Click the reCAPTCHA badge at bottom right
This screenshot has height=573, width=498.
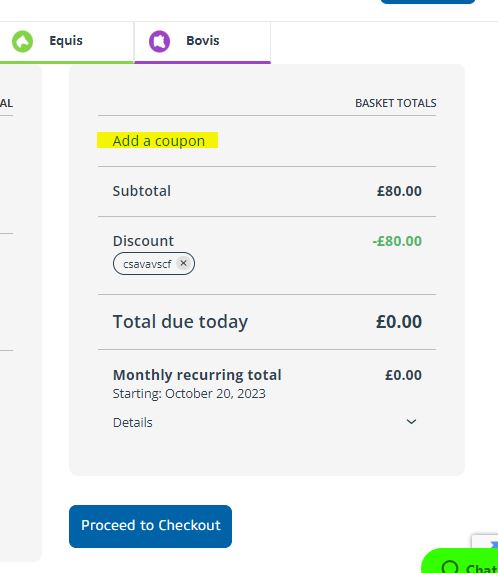click(x=485, y=542)
